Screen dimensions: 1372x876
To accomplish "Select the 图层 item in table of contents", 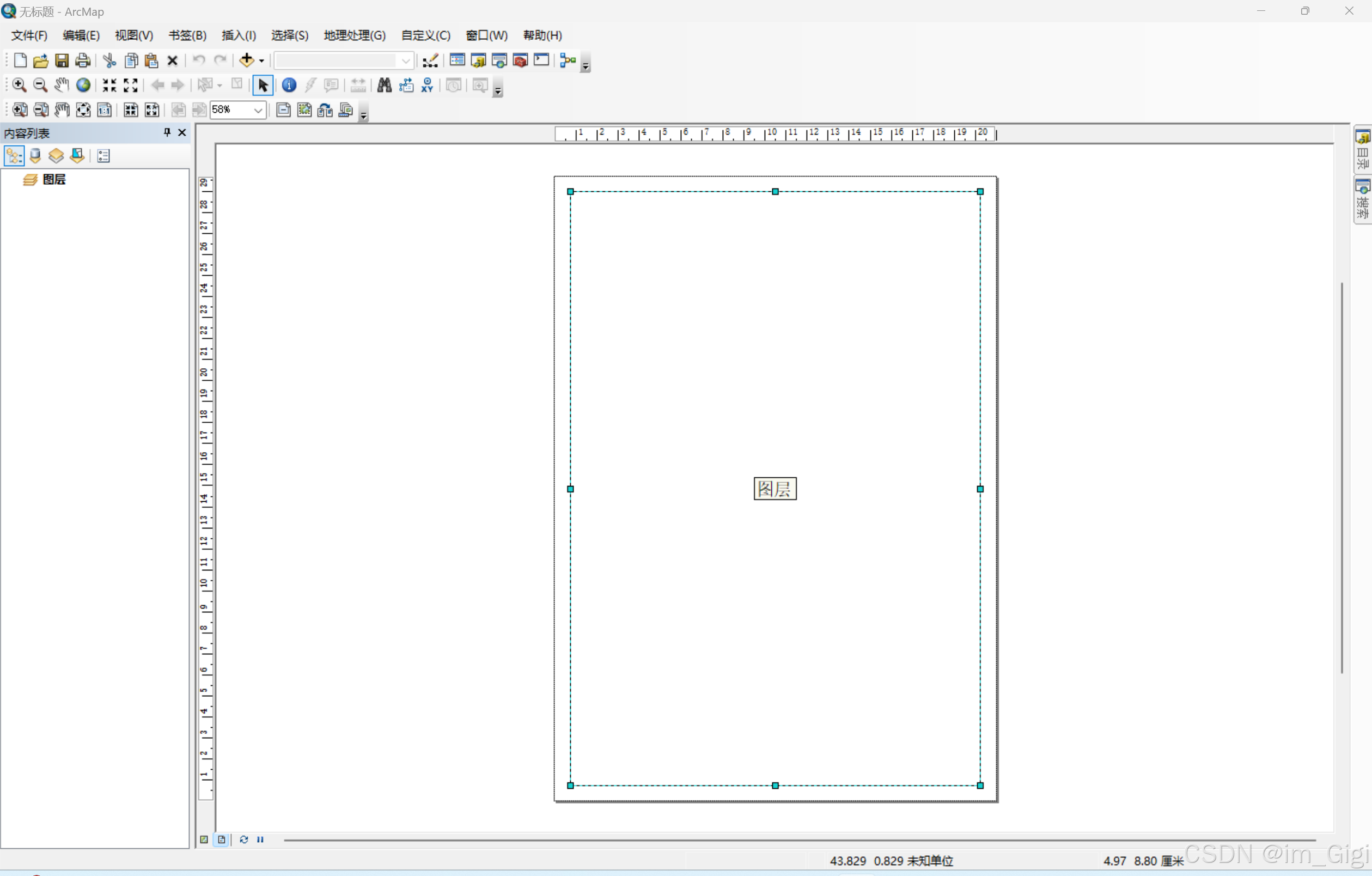I will 54,180.
